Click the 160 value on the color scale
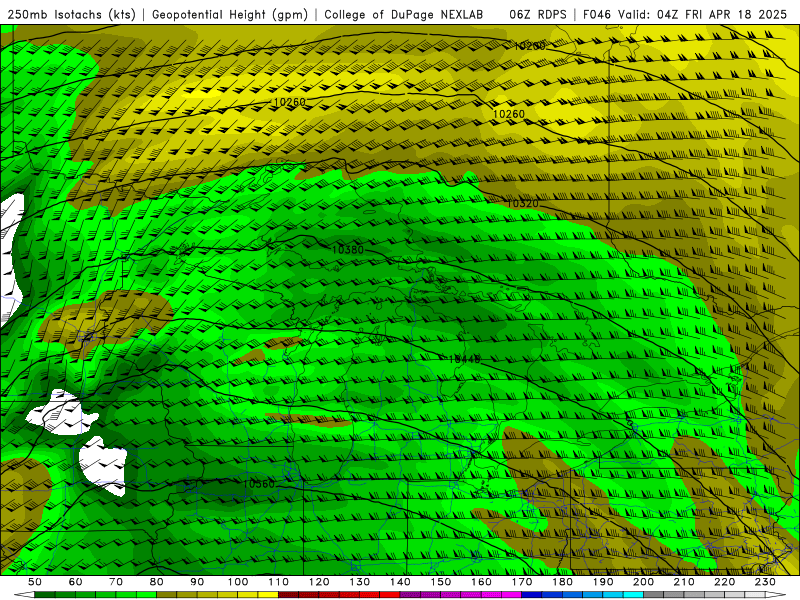This screenshot has width=800, height=600. click(x=482, y=582)
